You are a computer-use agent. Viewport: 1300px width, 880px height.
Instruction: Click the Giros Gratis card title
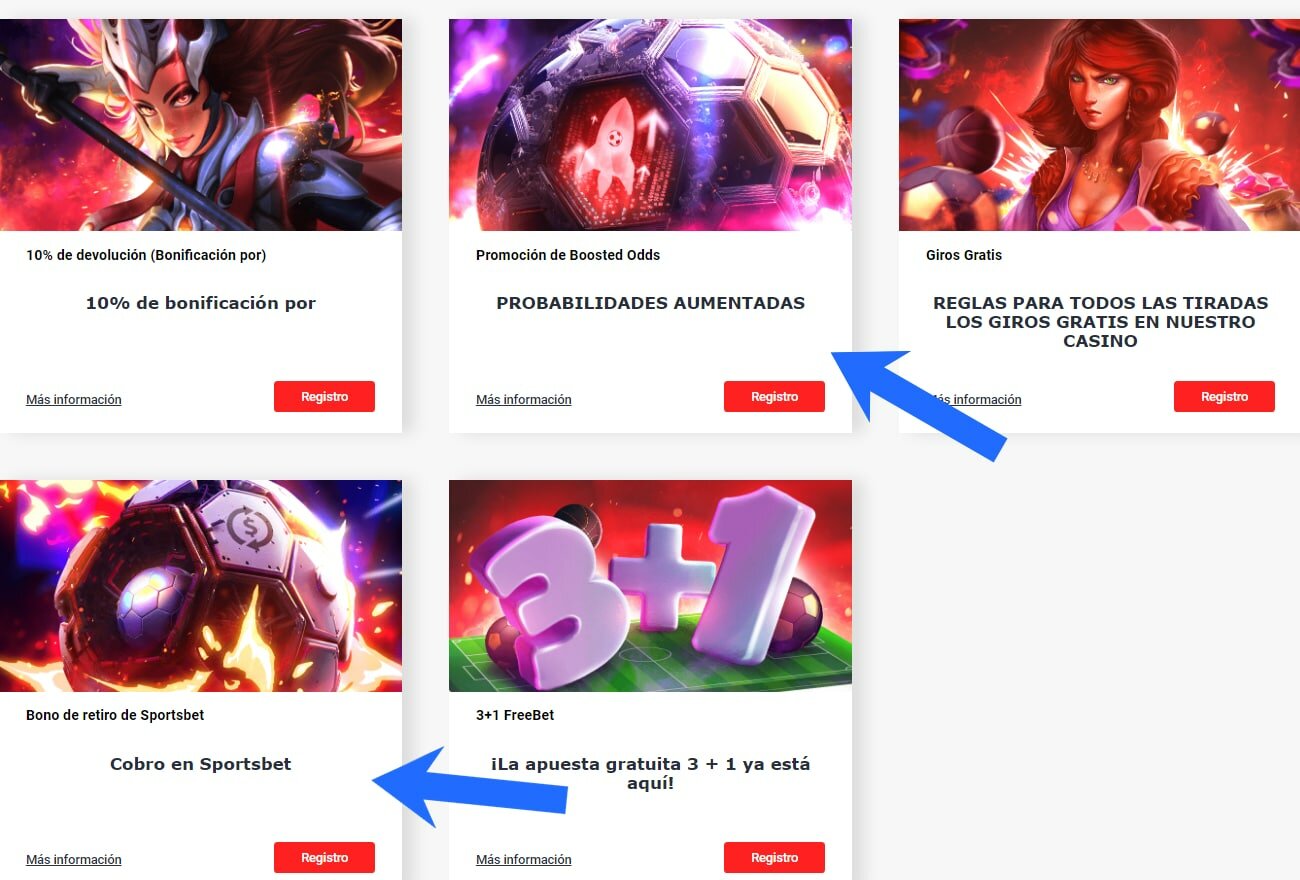(964, 255)
